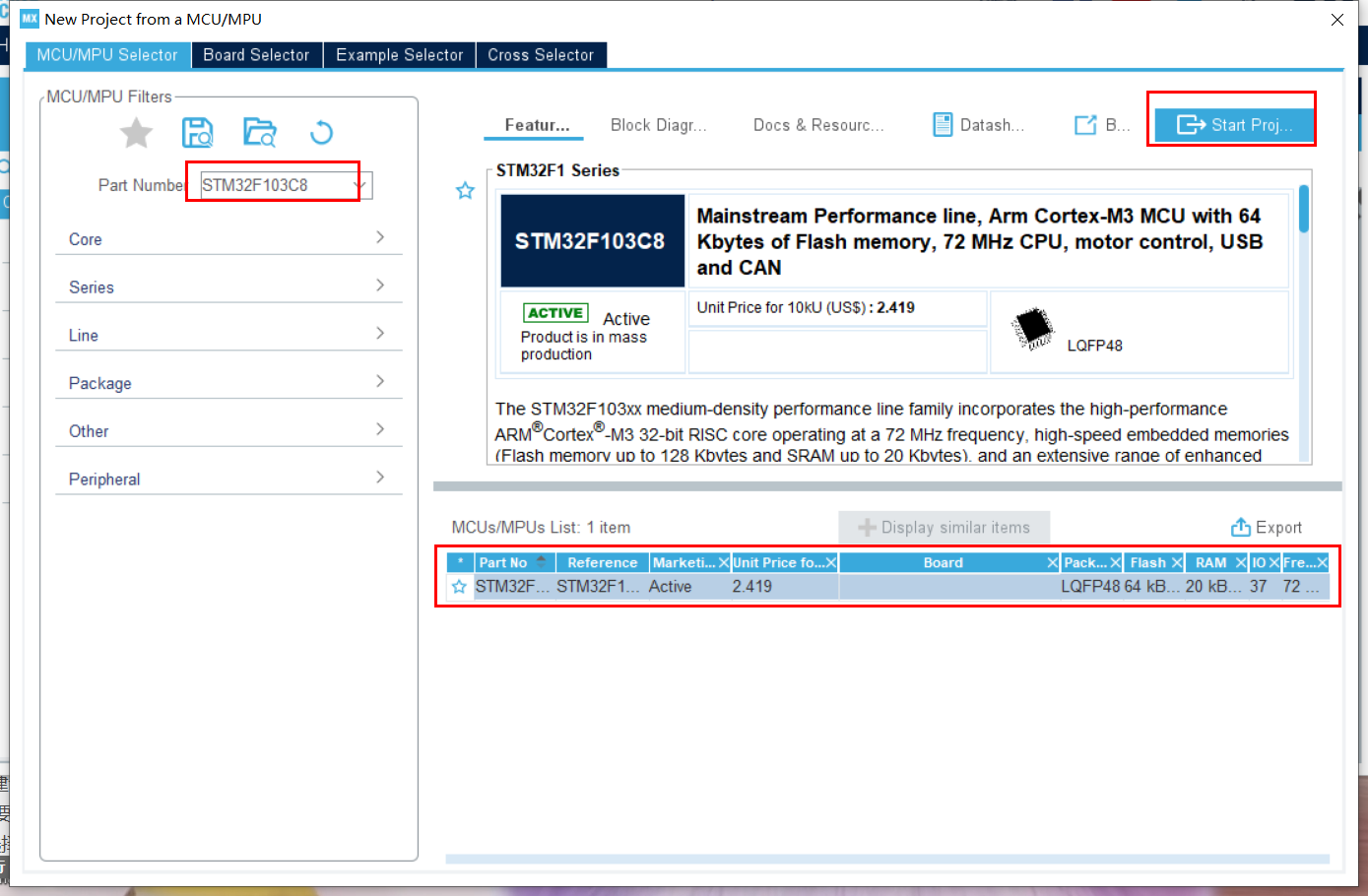Image resolution: width=1368 pixels, height=896 pixels.
Task: Remove the IO column
Action: tap(1273, 562)
